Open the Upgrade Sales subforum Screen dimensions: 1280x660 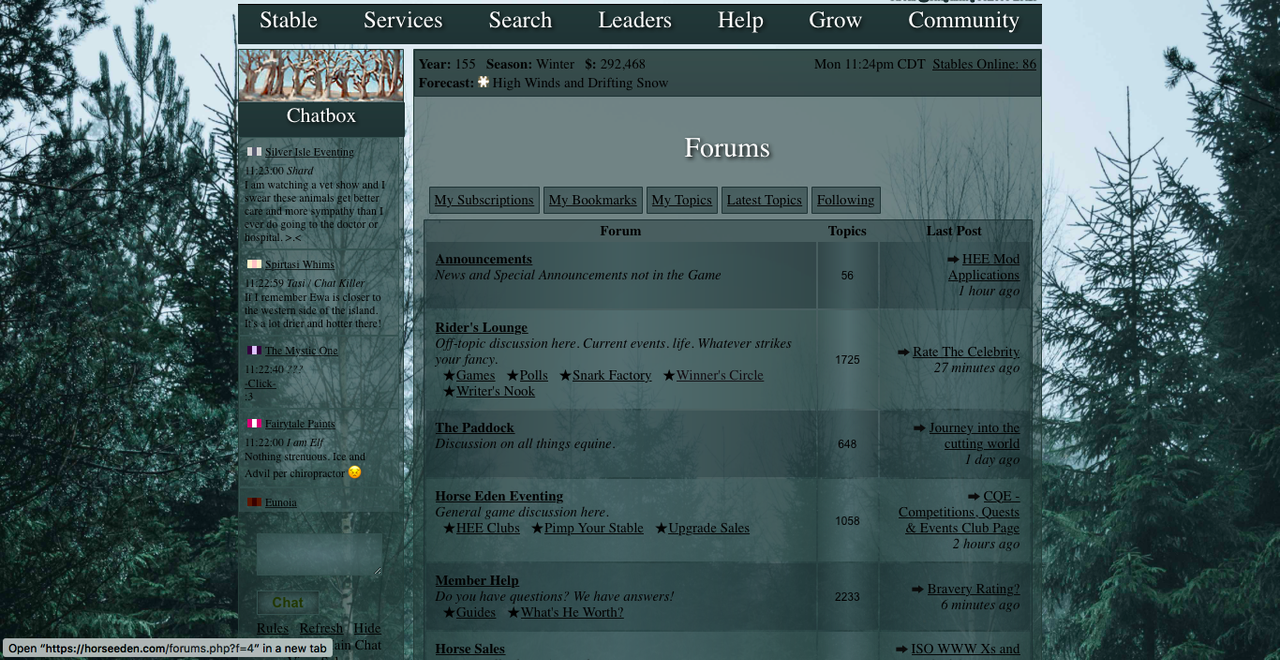coord(709,528)
